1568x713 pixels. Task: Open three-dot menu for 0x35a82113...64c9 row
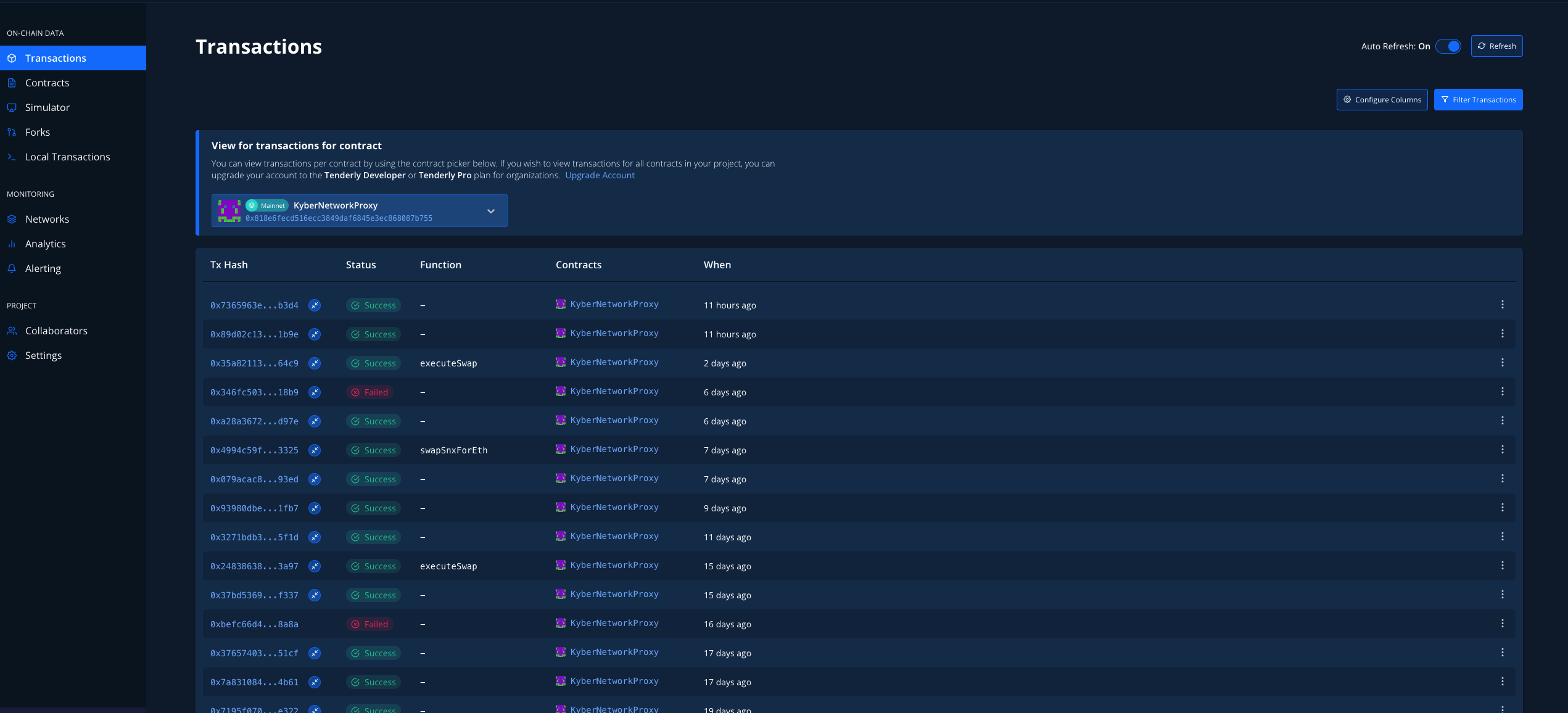pyautogui.click(x=1503, y=363)
